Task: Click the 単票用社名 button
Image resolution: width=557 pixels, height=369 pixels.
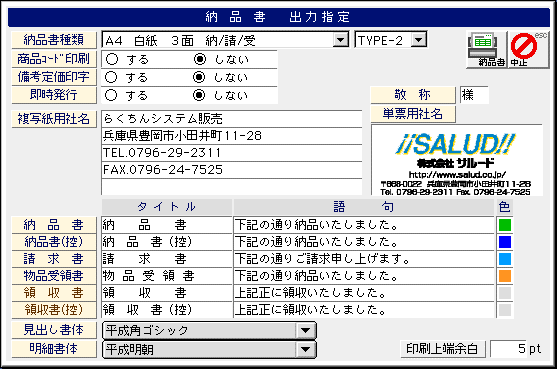Action: coord(413,114)
